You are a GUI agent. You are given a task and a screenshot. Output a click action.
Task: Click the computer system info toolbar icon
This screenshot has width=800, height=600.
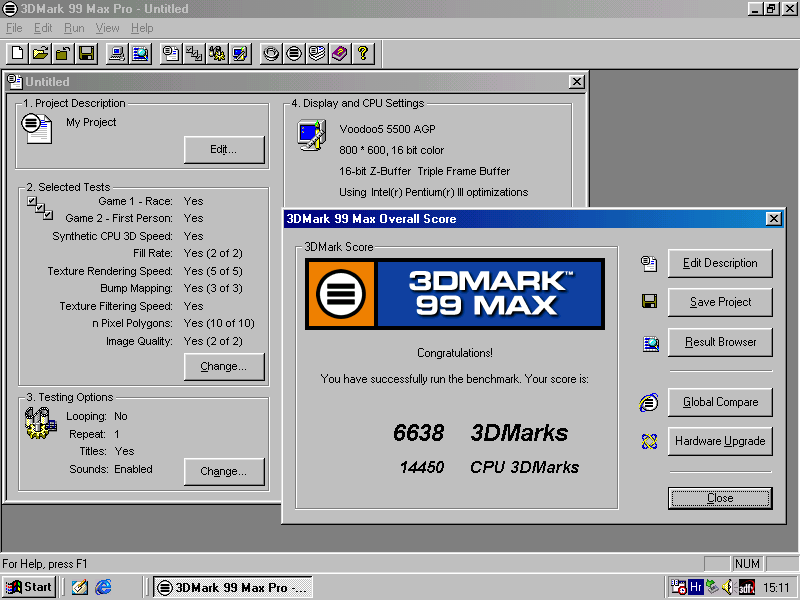point(117,53)
